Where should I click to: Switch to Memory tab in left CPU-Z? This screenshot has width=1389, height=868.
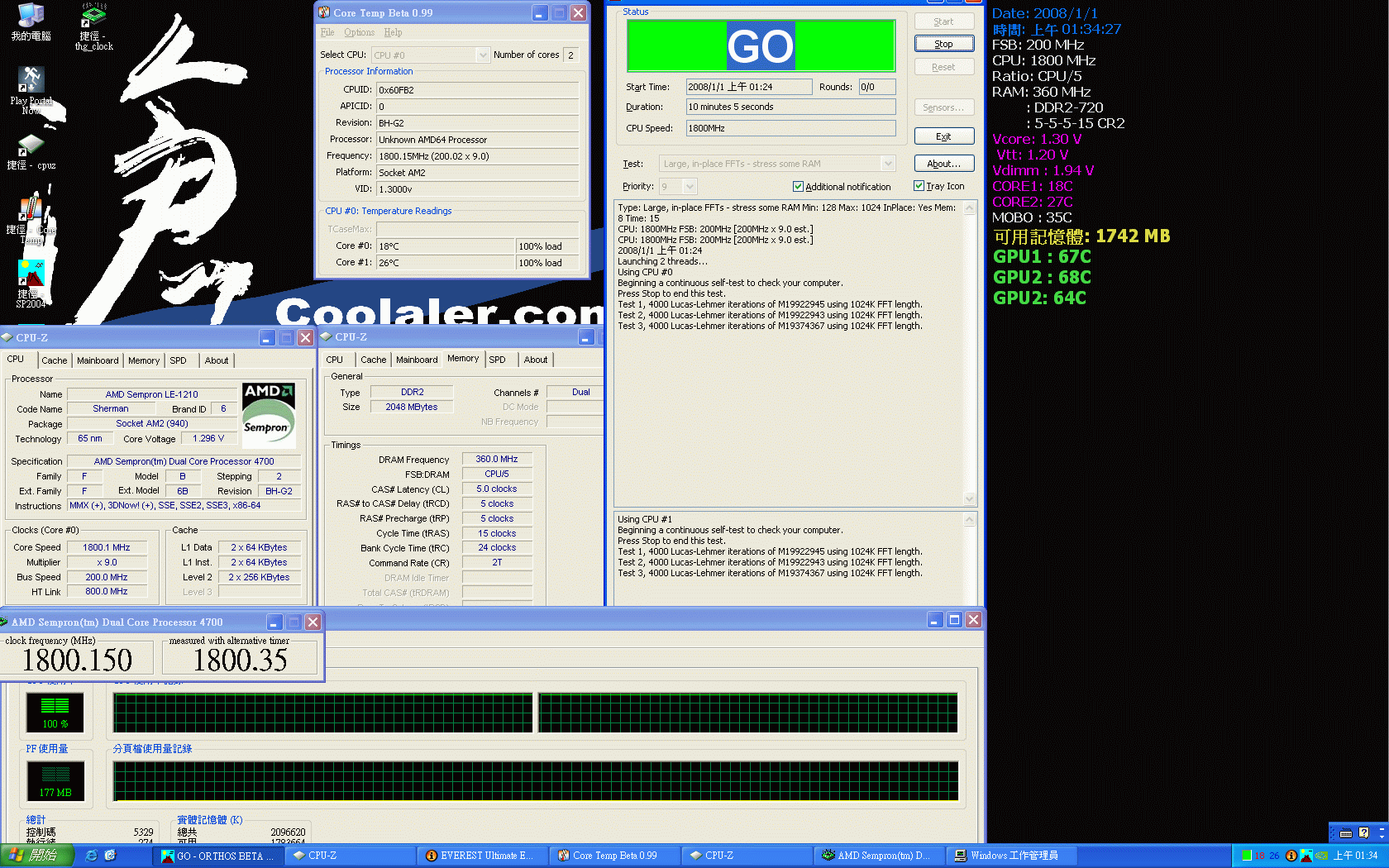click(x=144, y=360)
